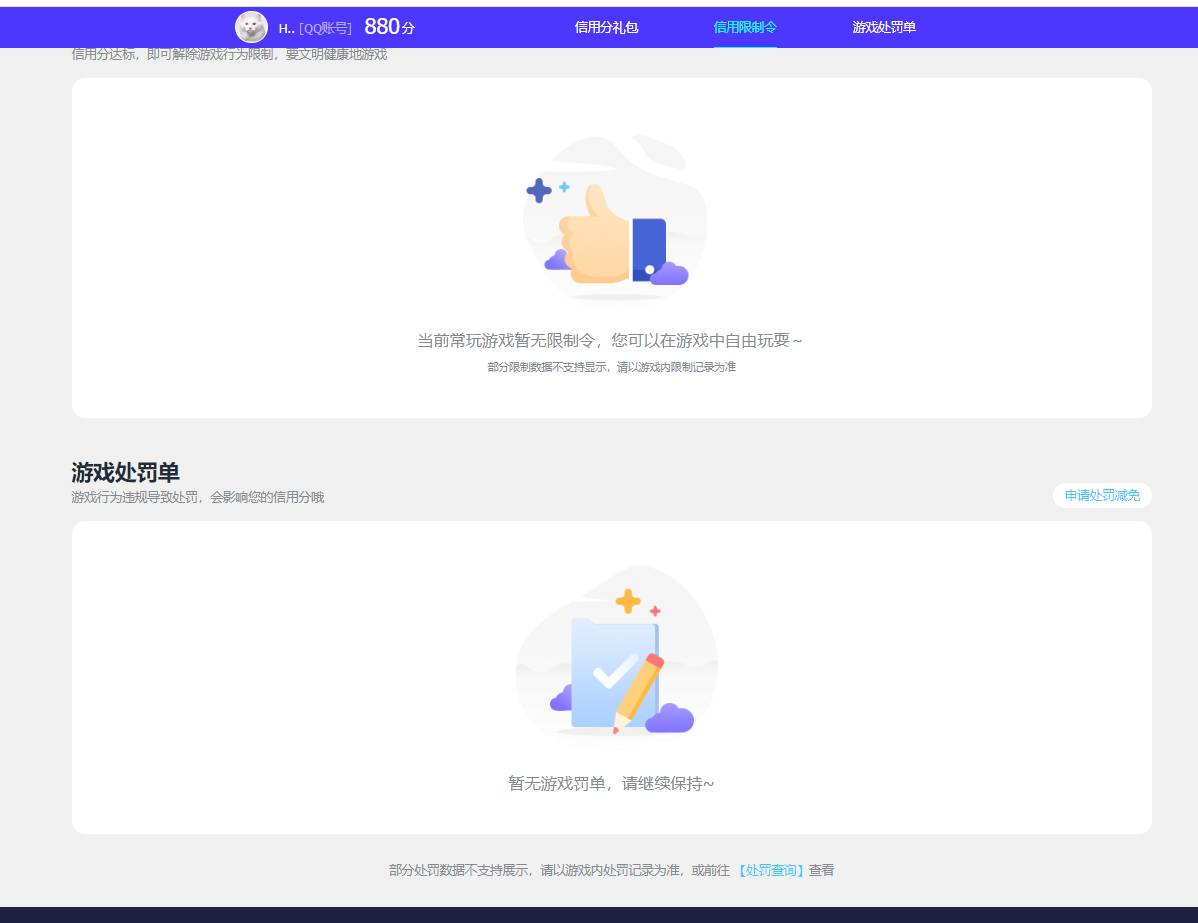Click the dark footer bar at page bottom

click(599, 914)
